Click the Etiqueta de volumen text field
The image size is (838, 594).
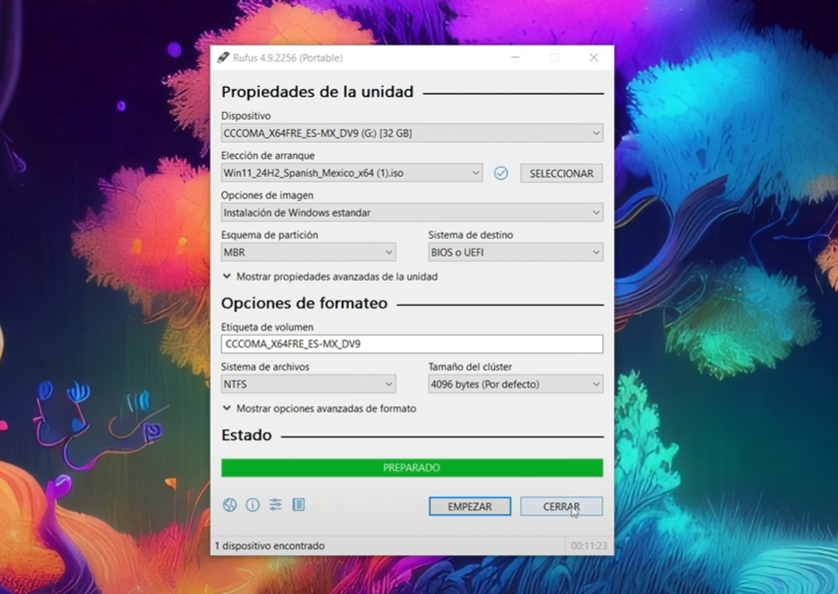[412, 344]
